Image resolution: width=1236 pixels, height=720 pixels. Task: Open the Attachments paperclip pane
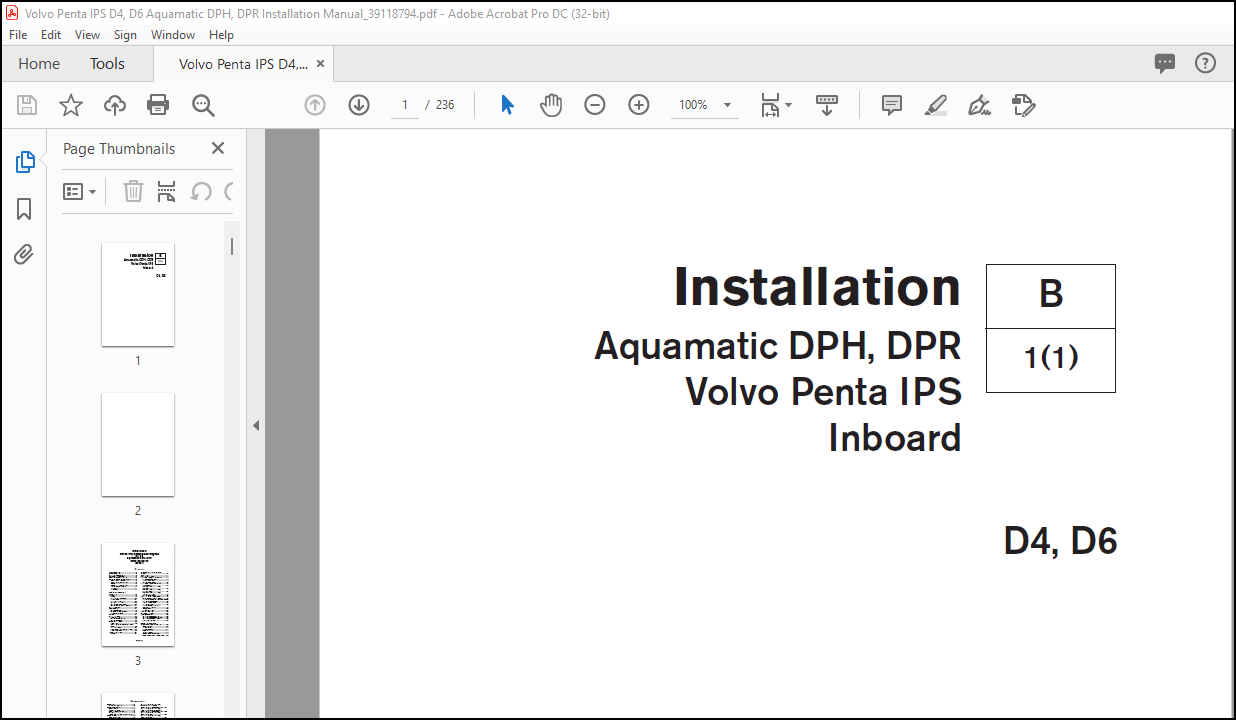tap(24, 254)
